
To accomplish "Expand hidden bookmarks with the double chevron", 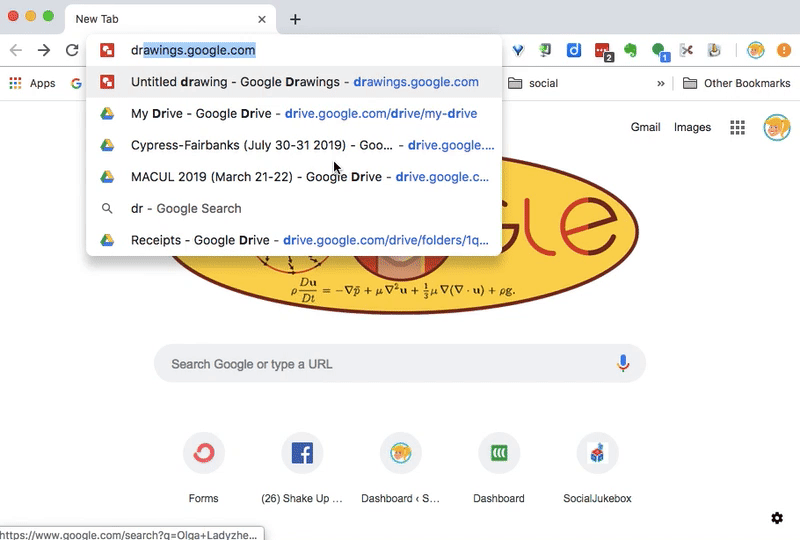I will point(661,83).
